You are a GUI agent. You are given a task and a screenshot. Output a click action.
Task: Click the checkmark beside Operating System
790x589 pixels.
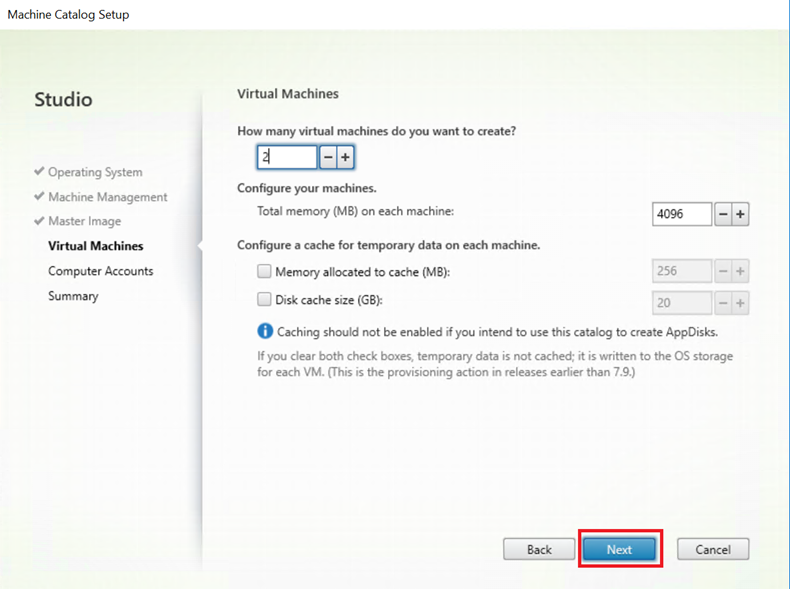39,171
